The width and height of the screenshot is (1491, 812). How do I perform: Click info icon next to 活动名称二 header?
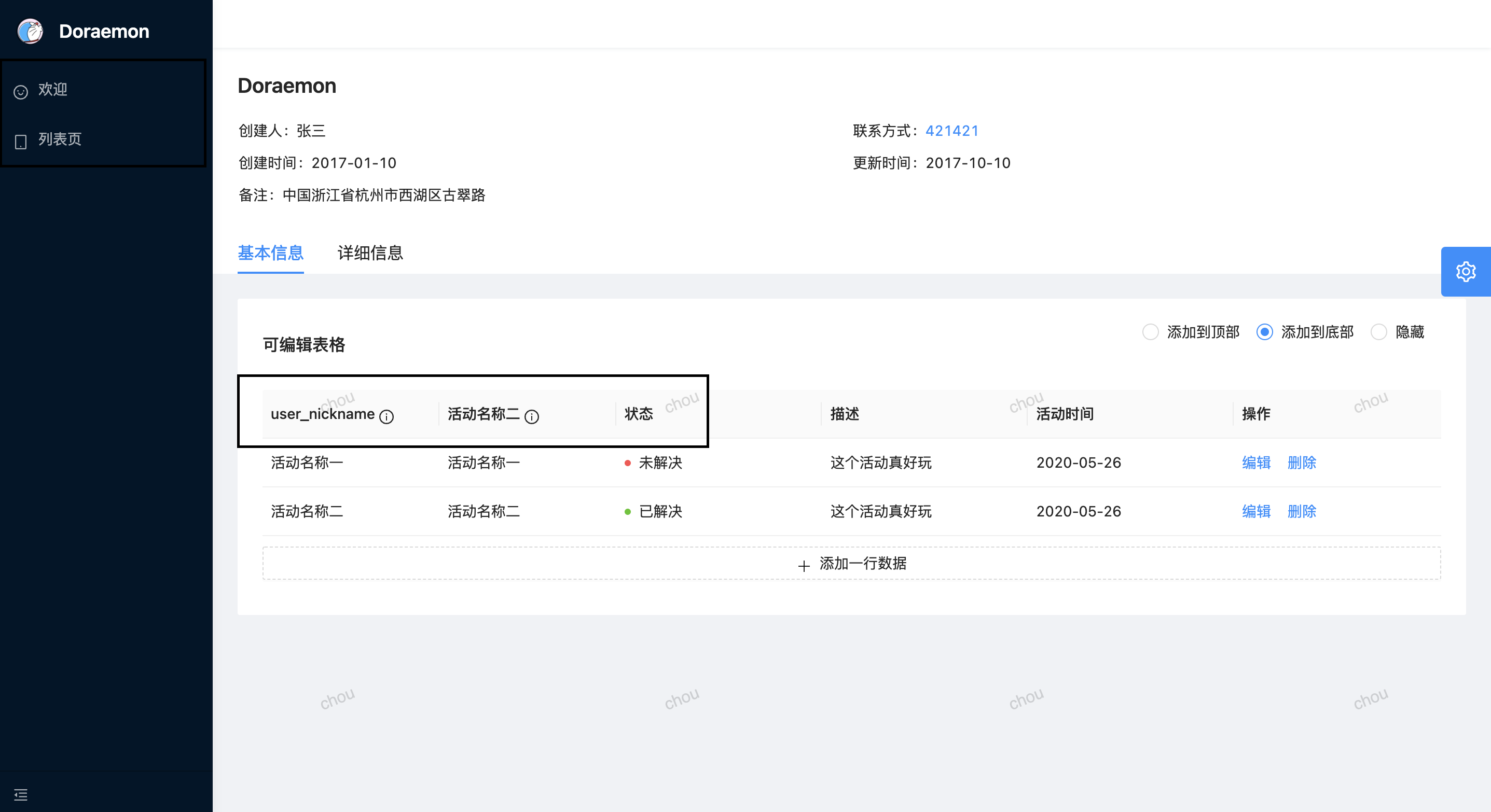(531, 416)
